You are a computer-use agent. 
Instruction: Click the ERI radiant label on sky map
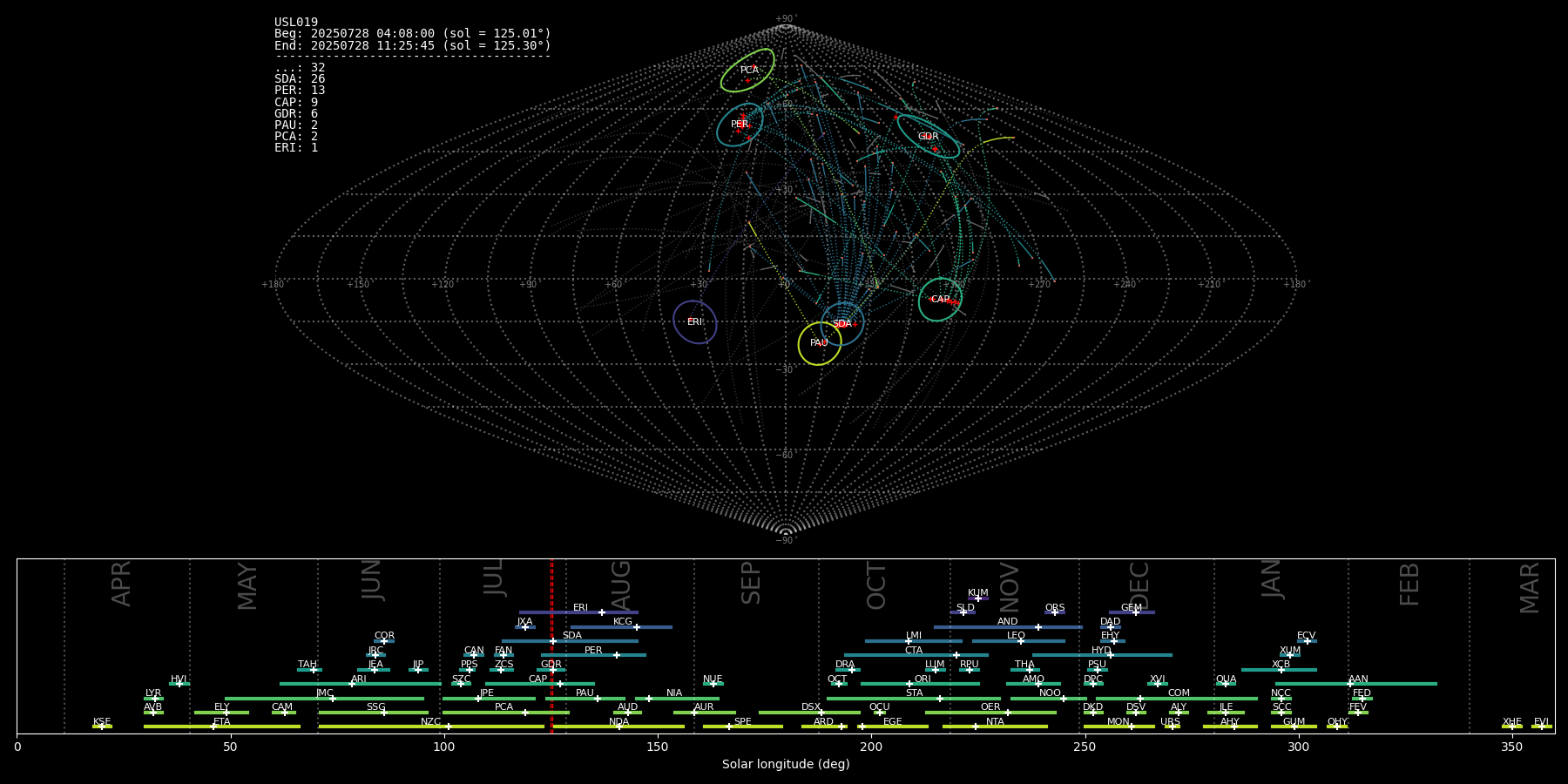[694, 322]
